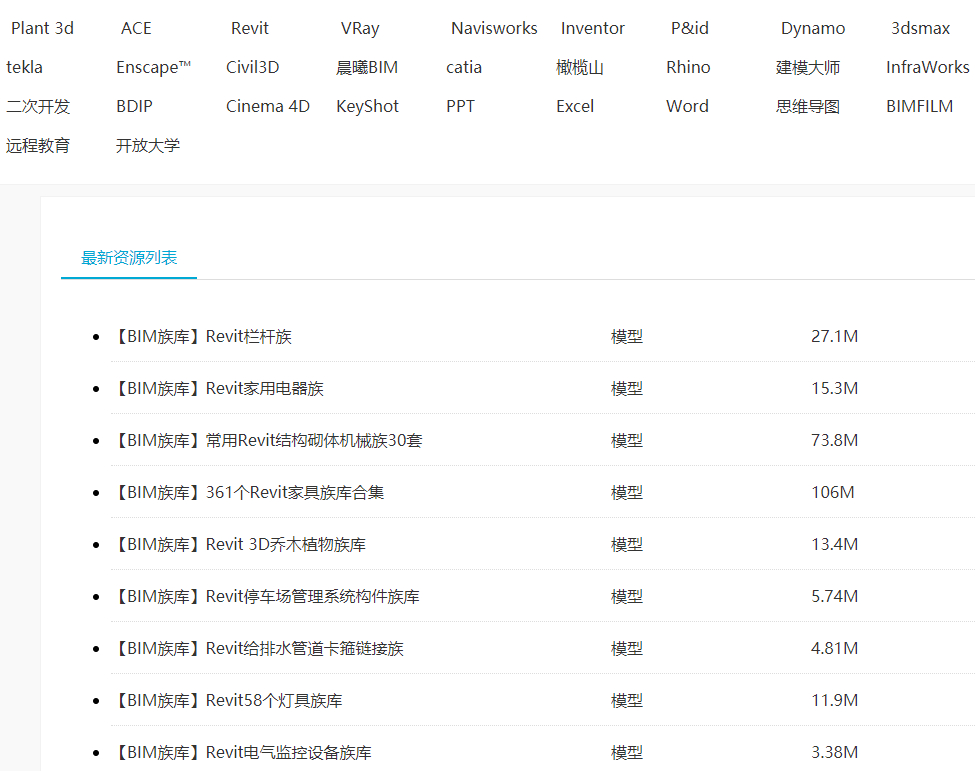Open the BIMFILM category
The image size is (975, 771).
point(920,106)
